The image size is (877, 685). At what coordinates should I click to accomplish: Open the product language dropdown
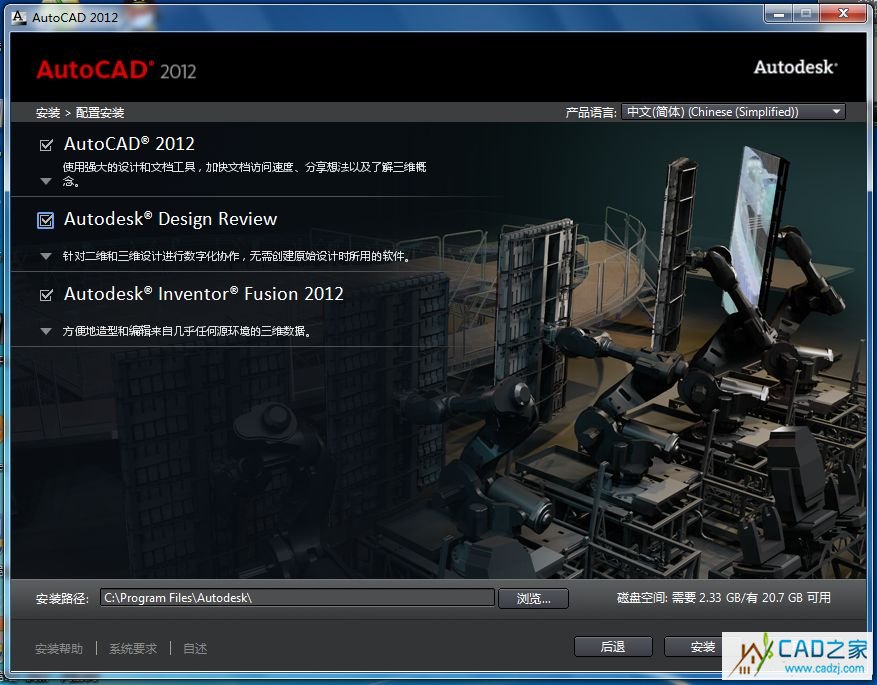[733, 112]
